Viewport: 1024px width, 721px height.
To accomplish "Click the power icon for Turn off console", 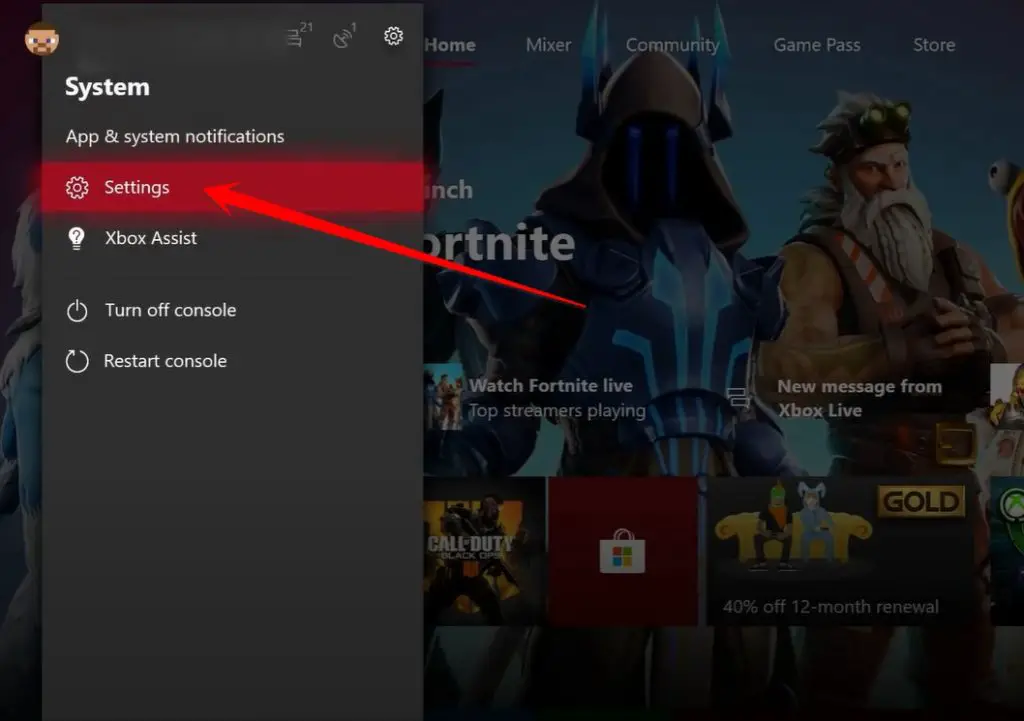I will pos(77,310).
